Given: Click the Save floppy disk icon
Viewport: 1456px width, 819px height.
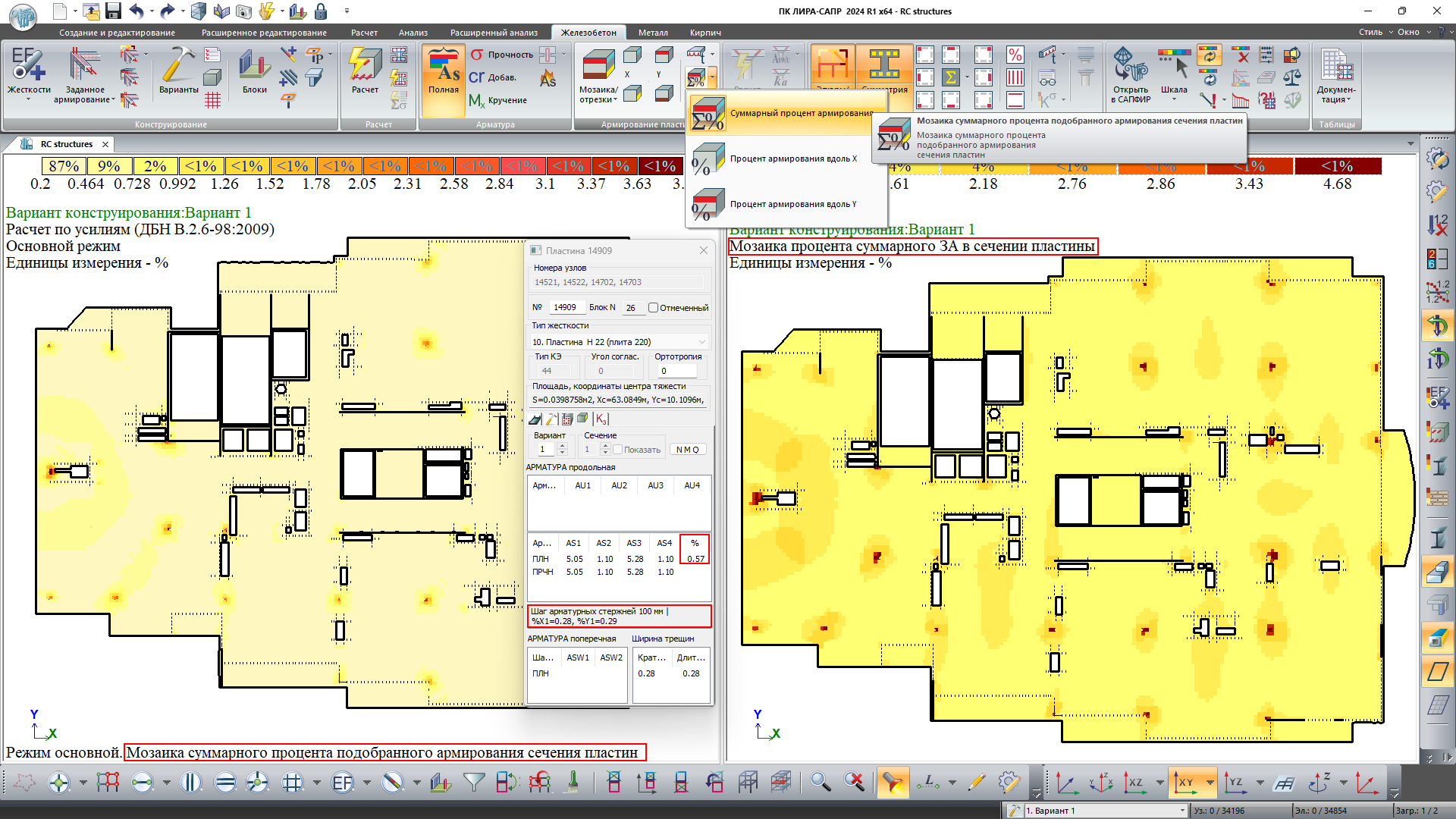Looking at the screenshot, I should click(x=113, y=11).
